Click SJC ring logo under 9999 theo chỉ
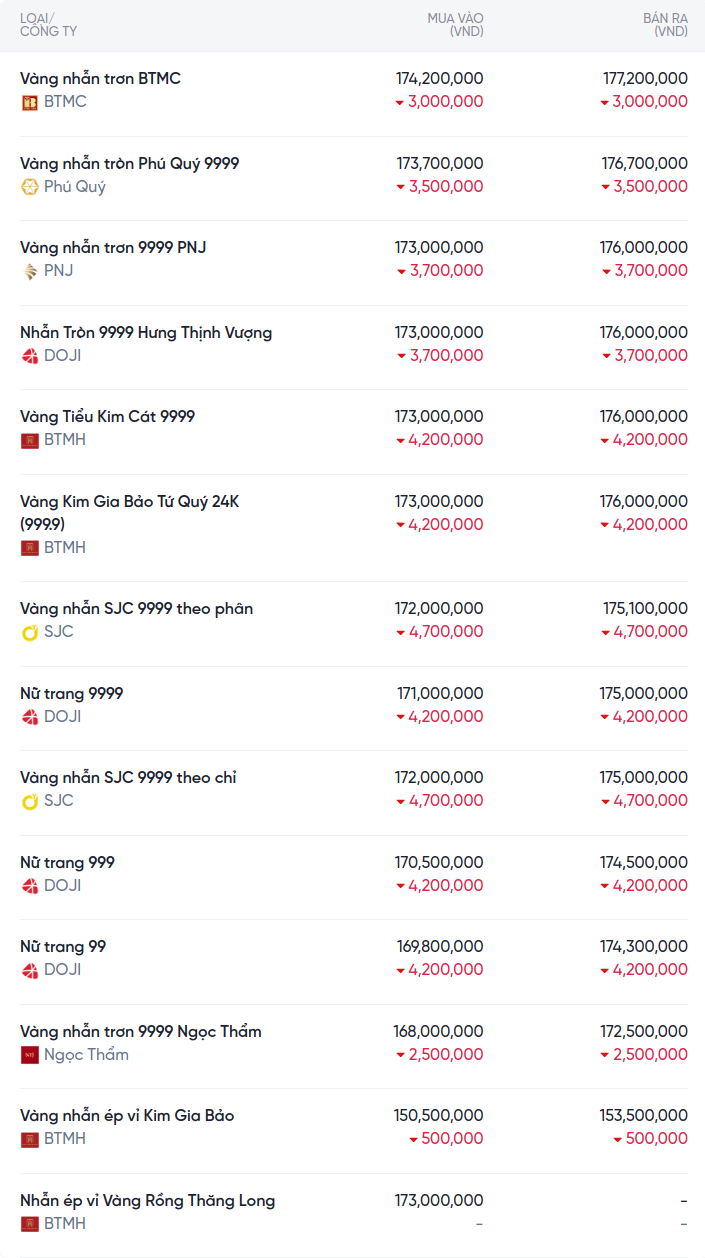 pyautogui.click(x=30, y=801)
